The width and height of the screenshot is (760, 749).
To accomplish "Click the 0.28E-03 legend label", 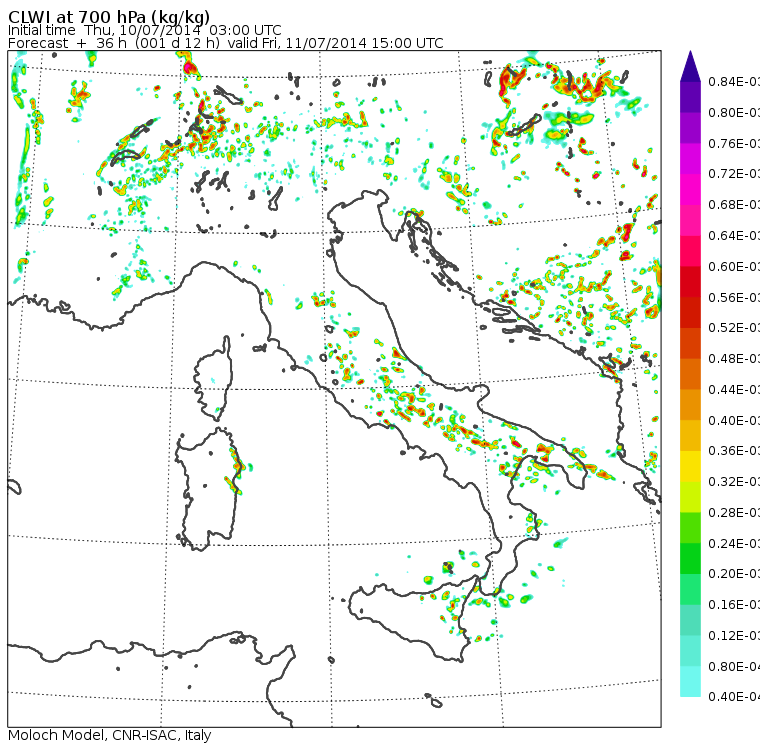I will pos(734,512).
